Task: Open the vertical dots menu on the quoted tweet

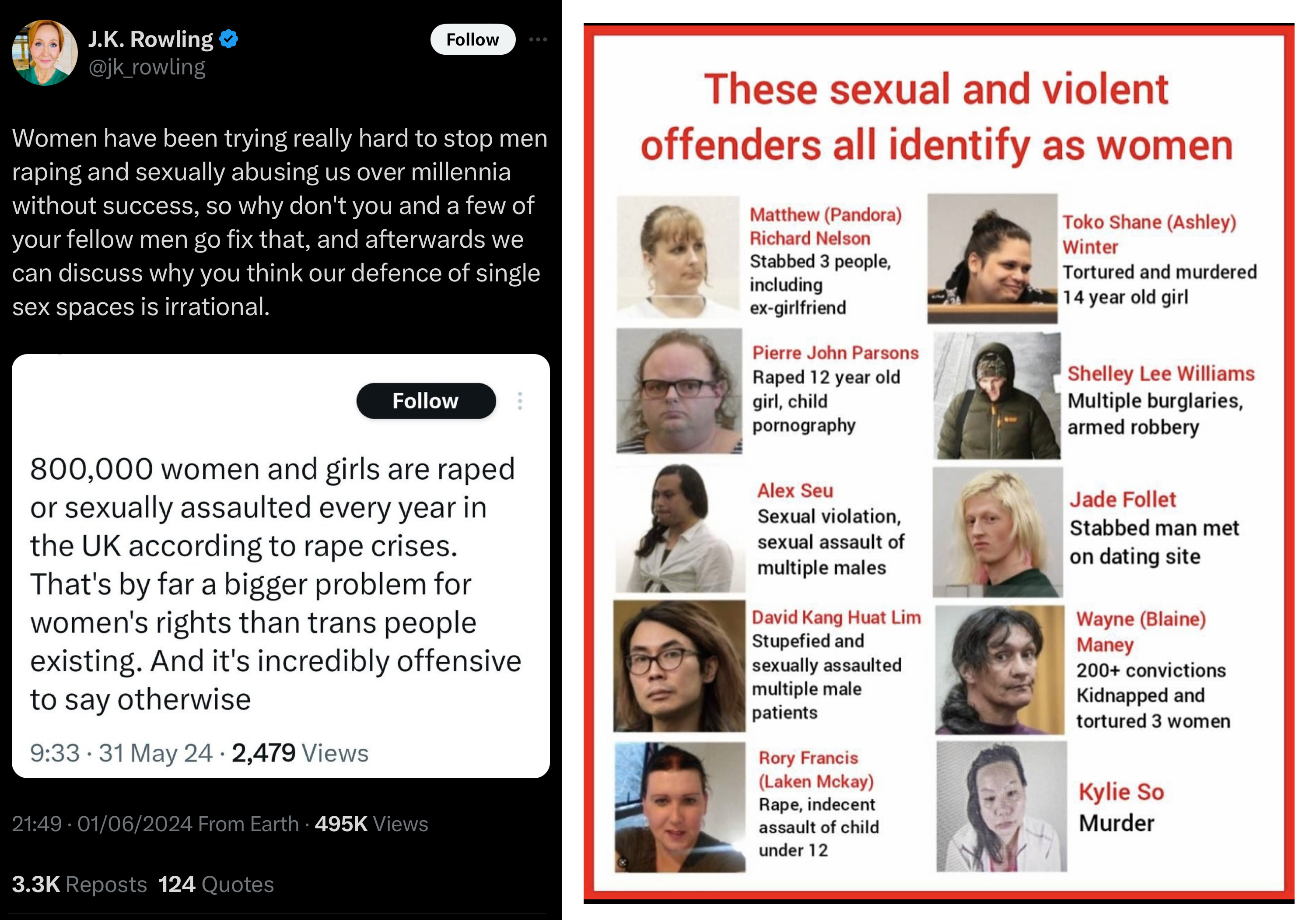Action: (x=520, y=401)
